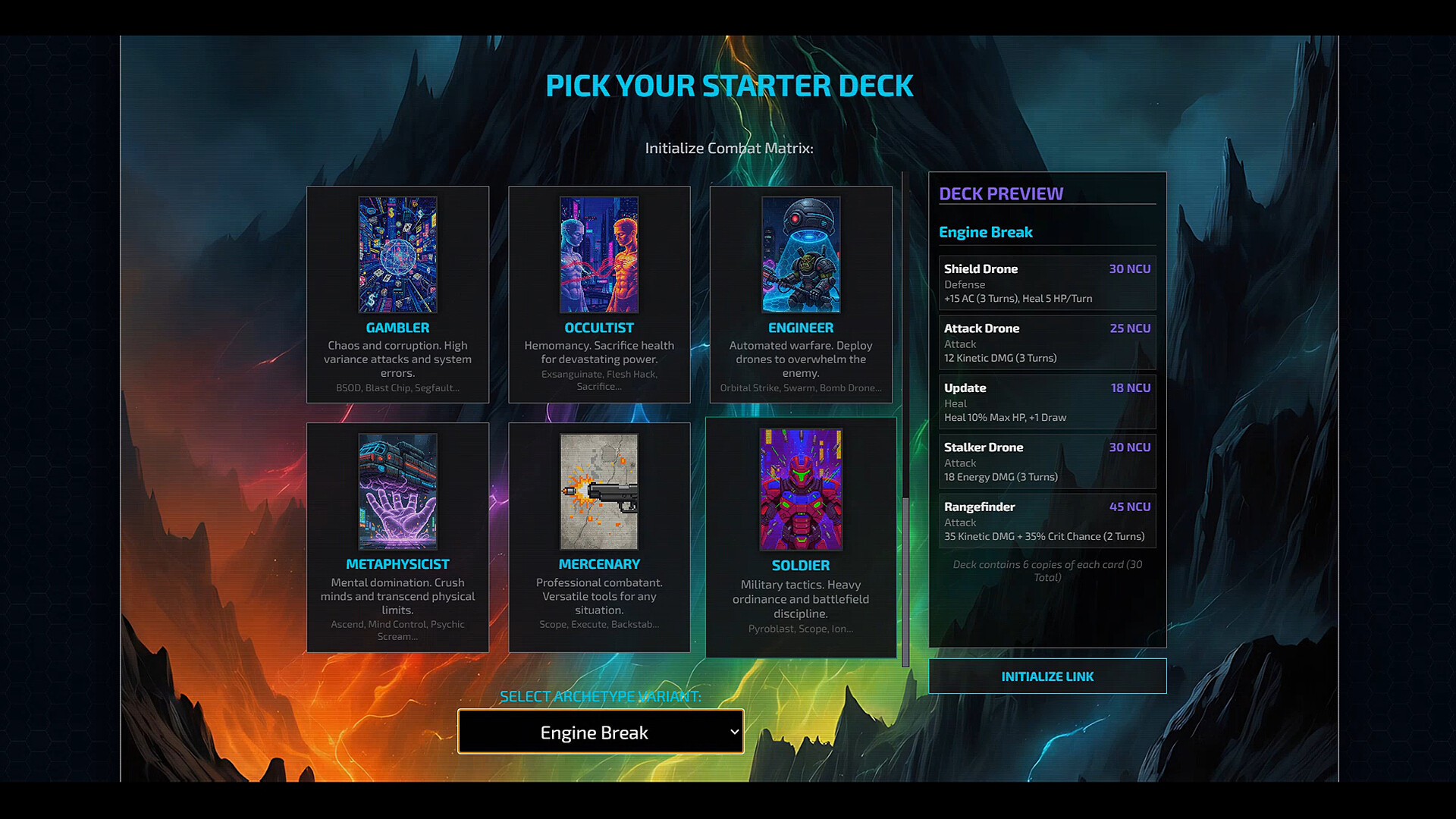The width and height of the screenshot is (1456, 819).
Task: Choose the Occultist card portrait
Action: point(599,255)
